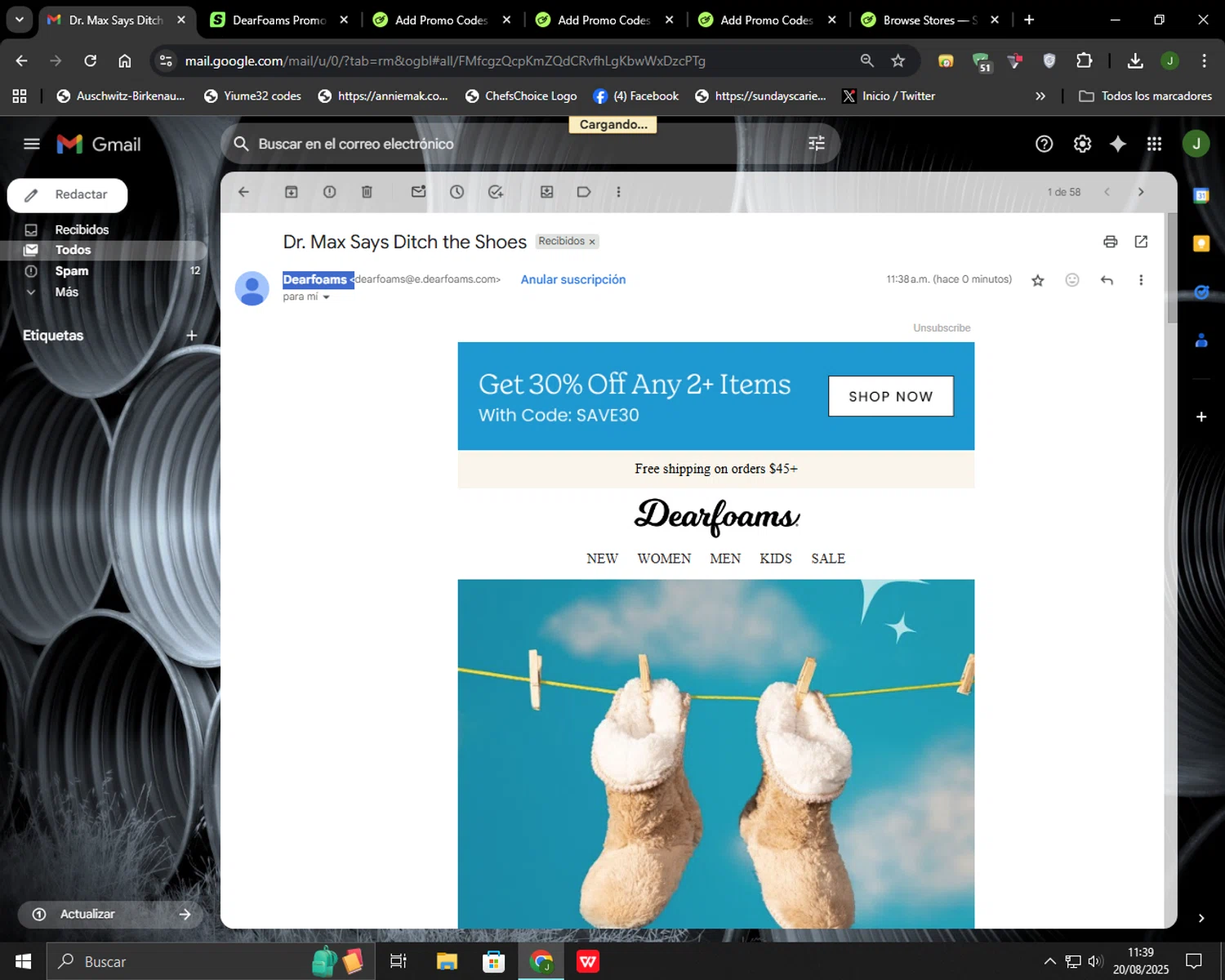
Task: Show hidden system tray icons
Action: click(1050, 961)
